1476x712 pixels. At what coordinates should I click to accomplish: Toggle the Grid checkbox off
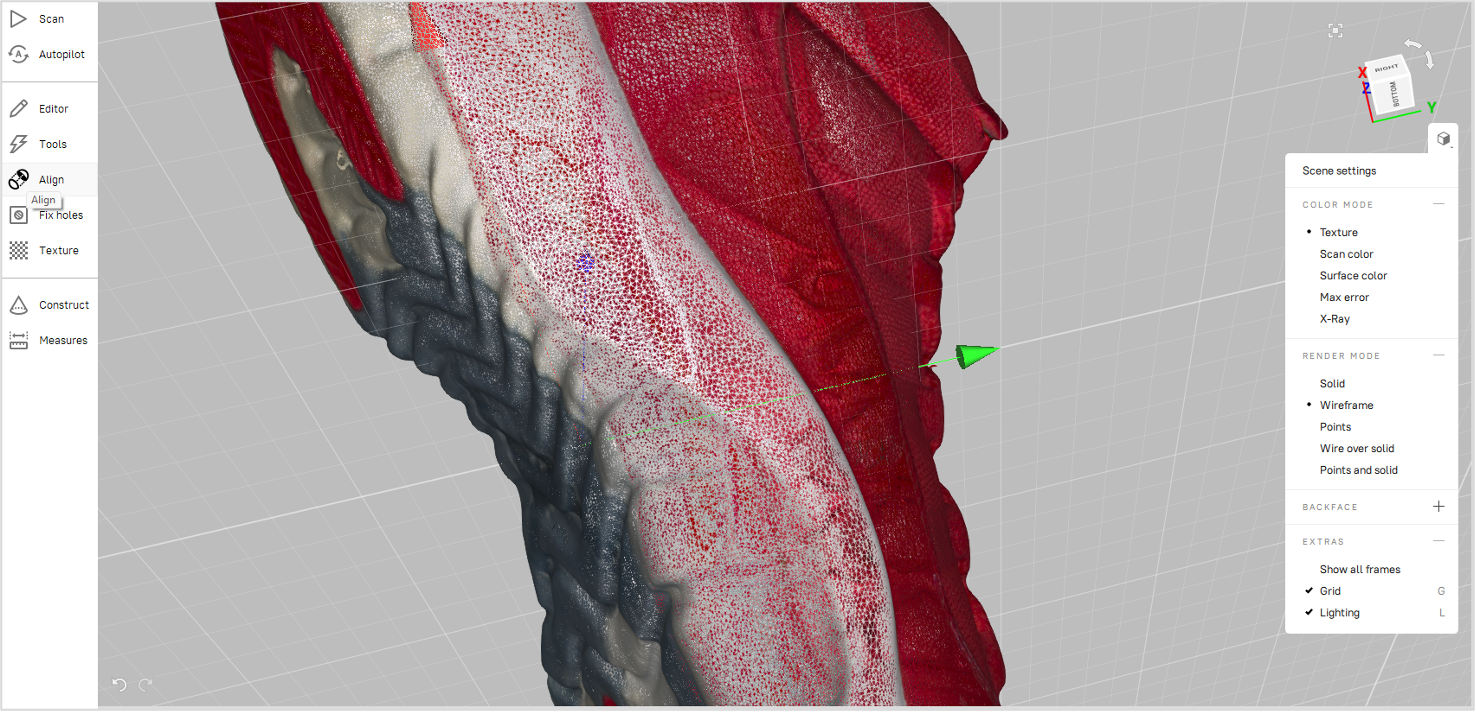tap(1310, 591)
